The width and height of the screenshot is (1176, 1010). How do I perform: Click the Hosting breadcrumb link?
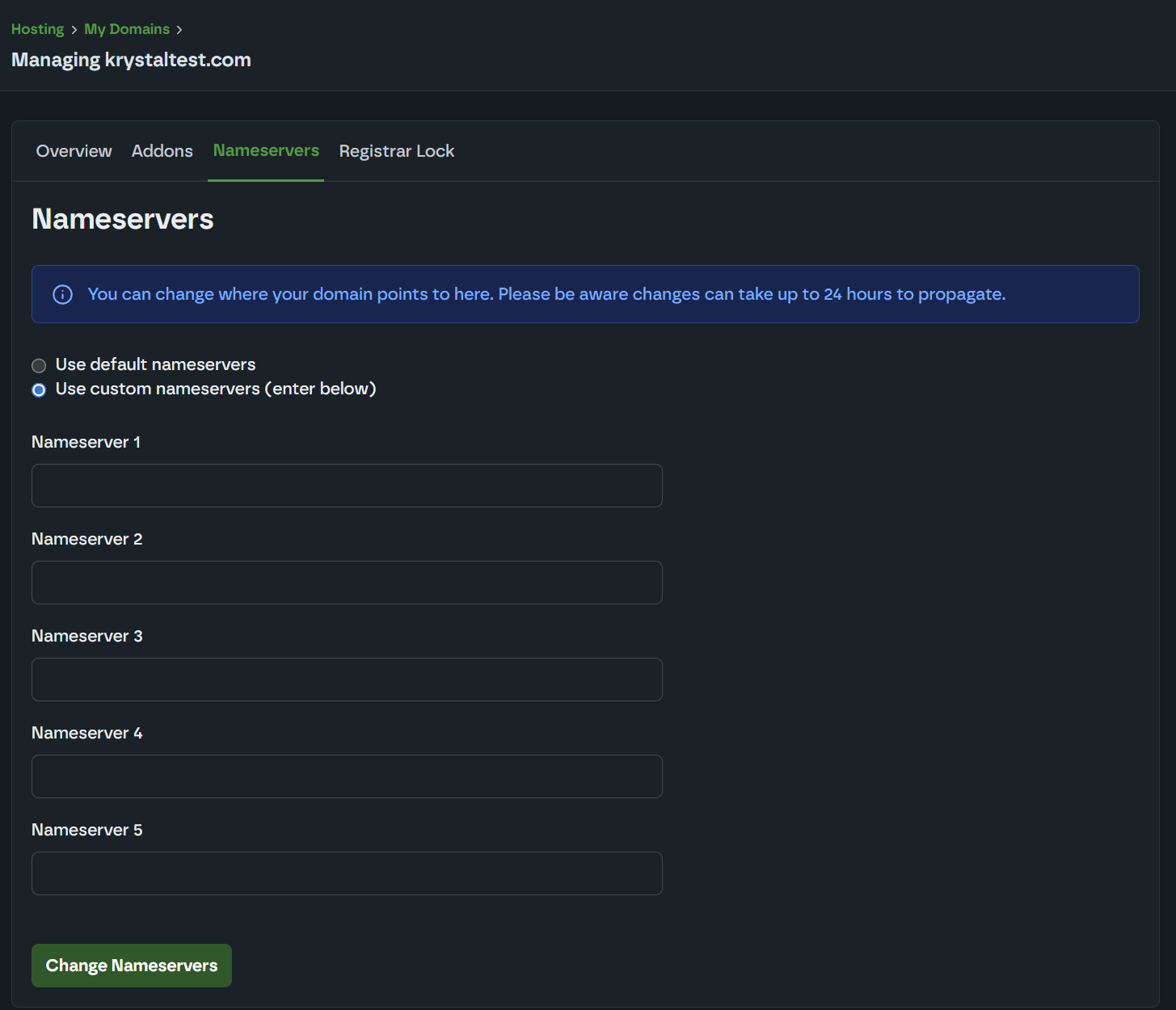(37, 29)
